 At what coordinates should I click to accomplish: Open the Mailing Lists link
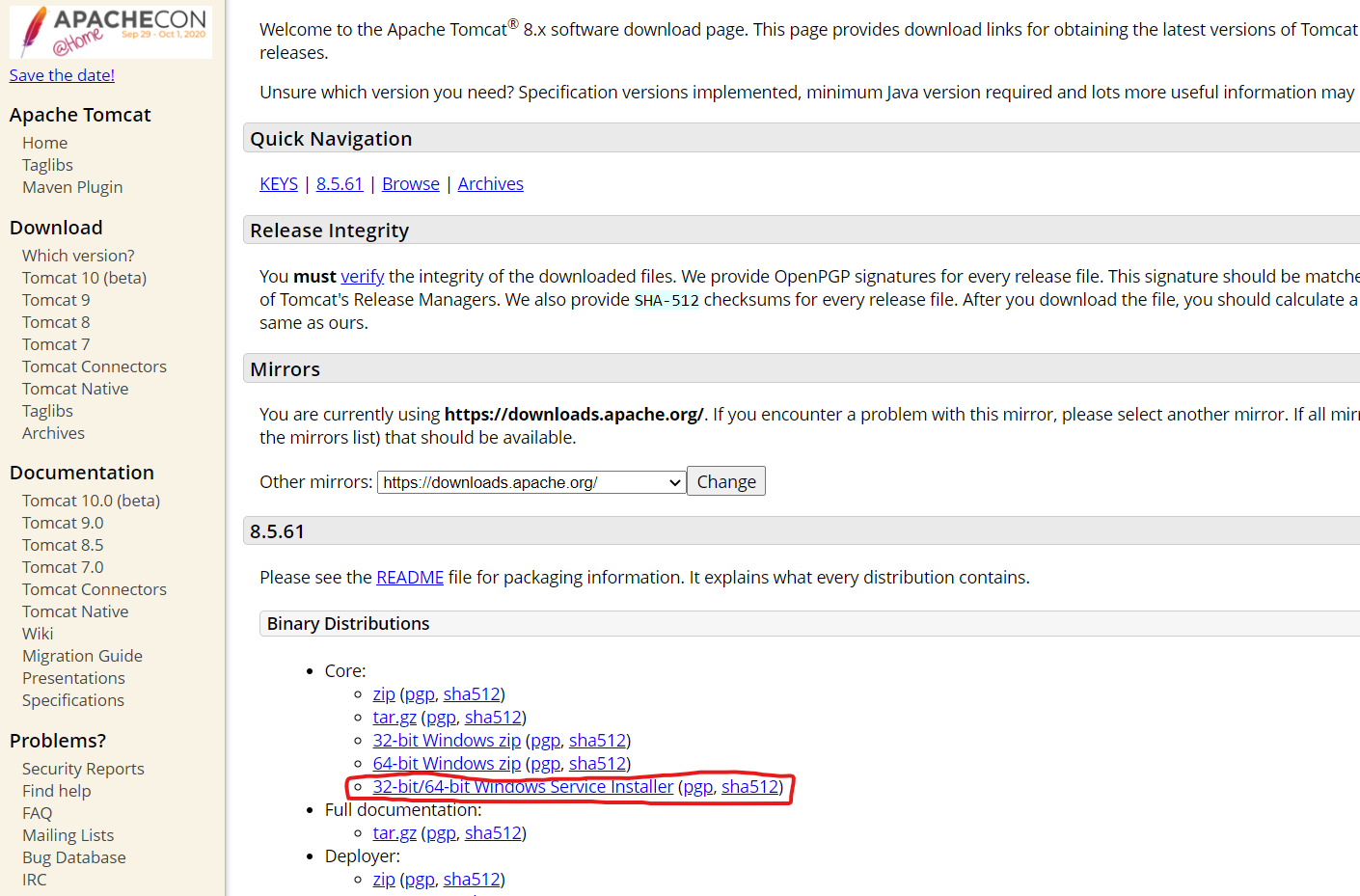(x=68, y=835)
